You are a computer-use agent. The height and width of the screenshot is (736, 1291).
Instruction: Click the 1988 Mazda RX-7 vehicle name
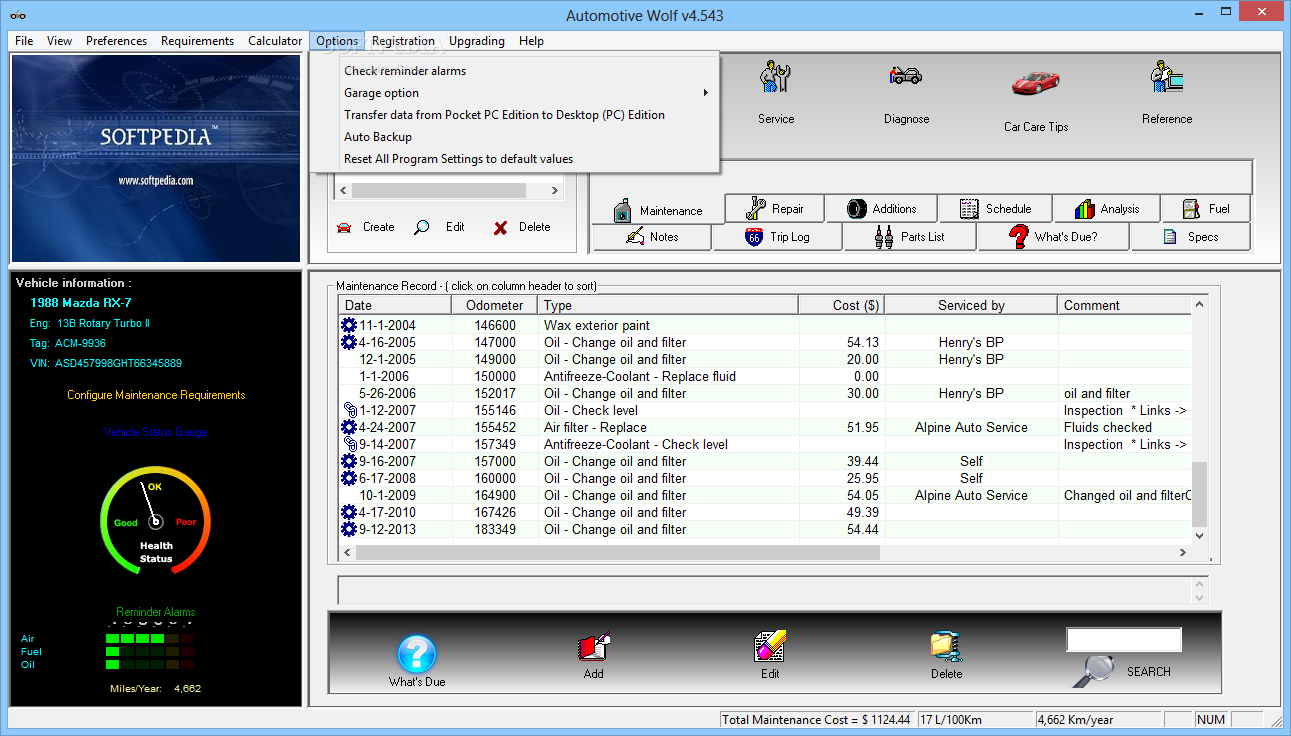coord(80,303)
